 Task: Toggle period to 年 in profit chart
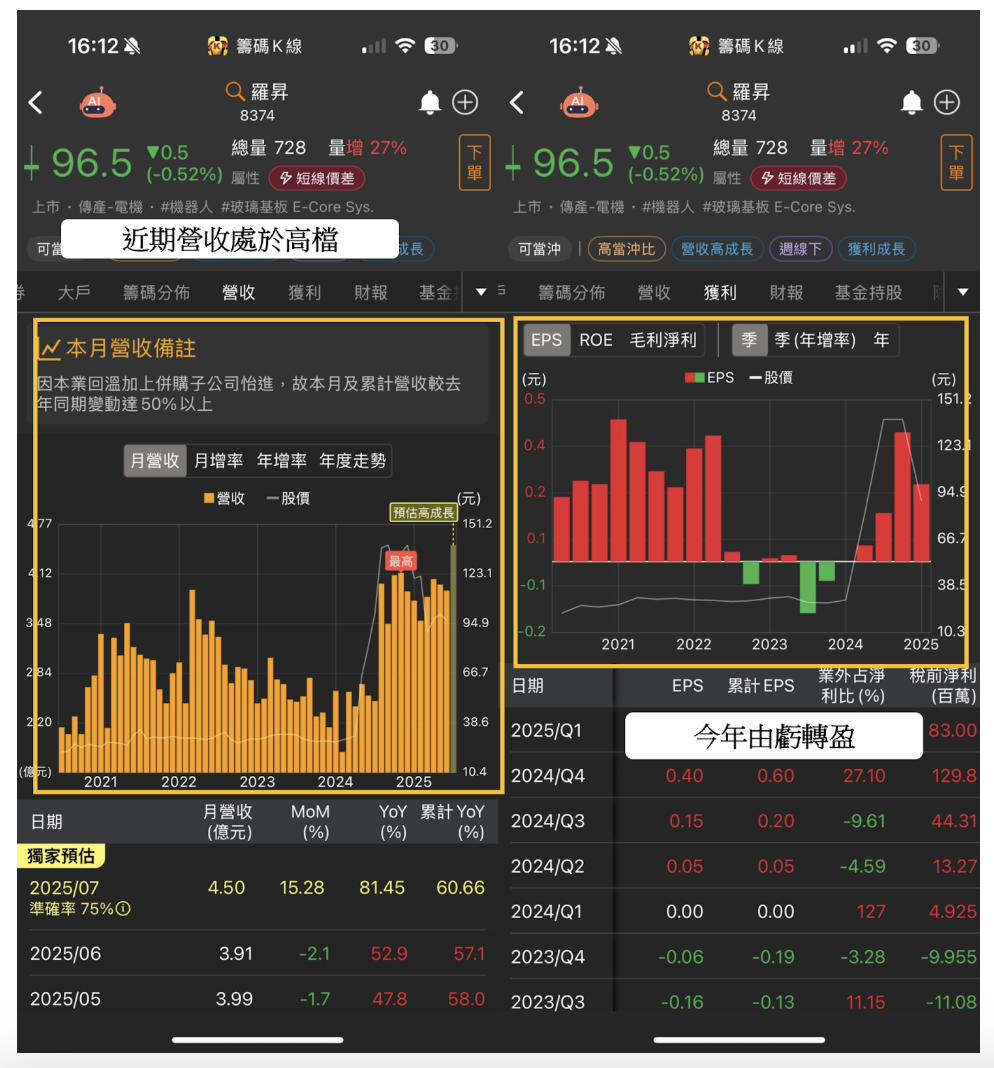coord(881,340)
